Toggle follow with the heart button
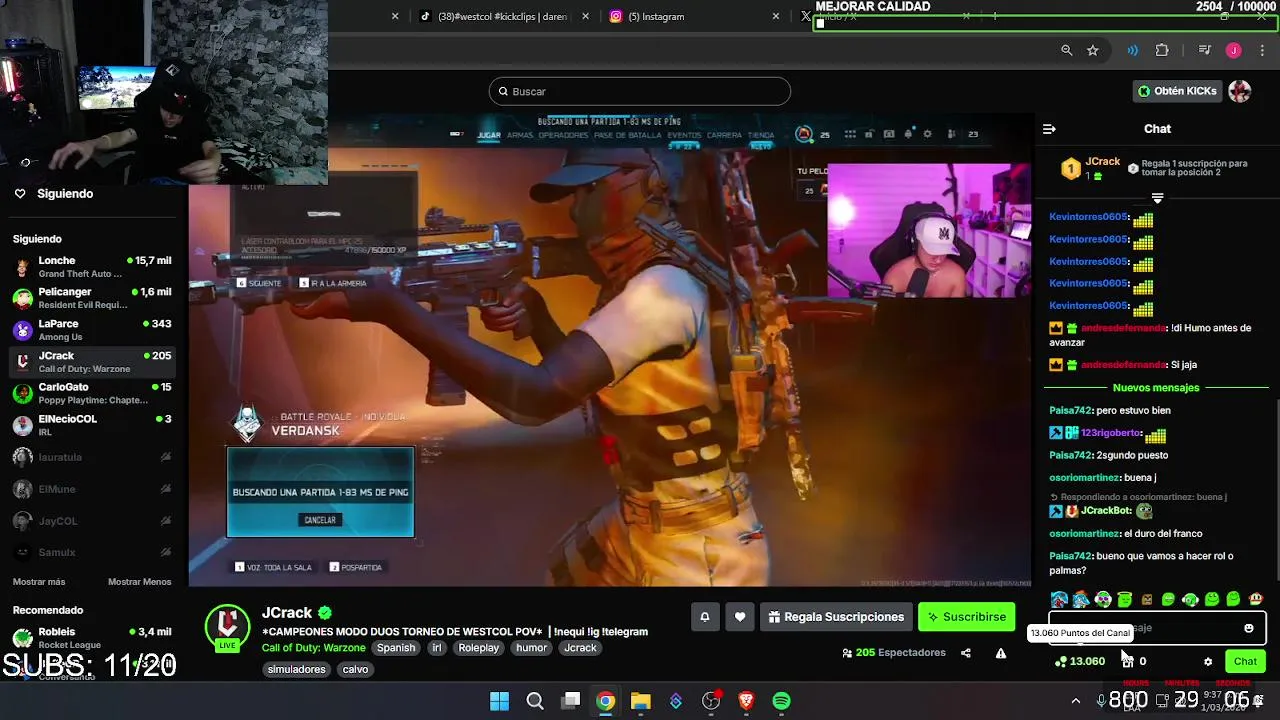1280x720 pixels. [x=740, y=617]
